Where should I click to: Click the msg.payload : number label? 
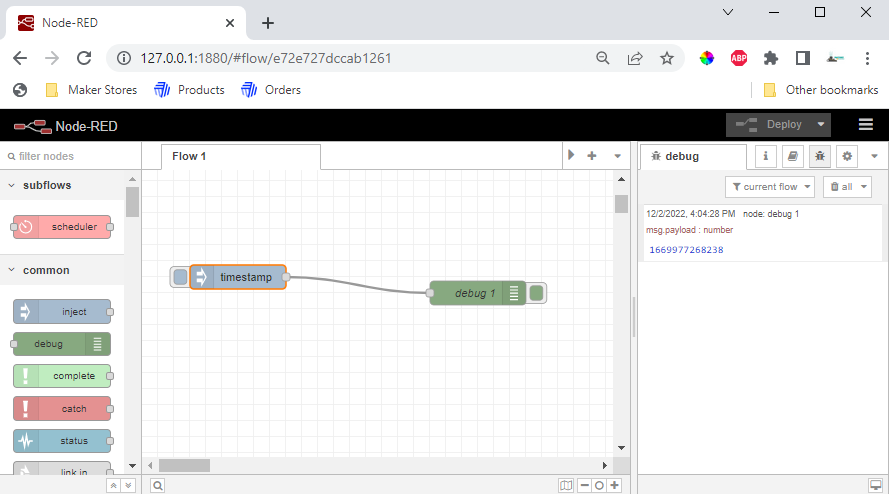pyautogui.click(x=689, y=230)
